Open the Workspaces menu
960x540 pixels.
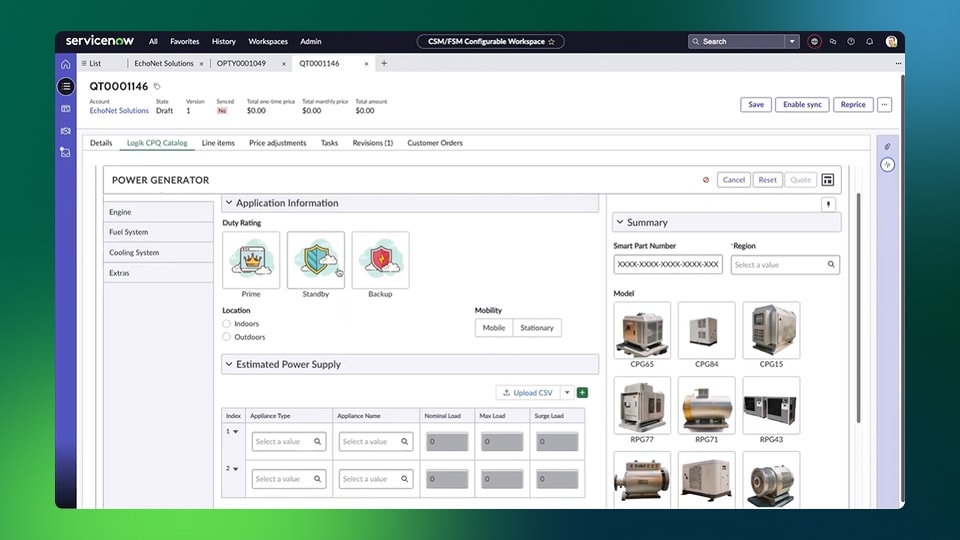point(268,42)
